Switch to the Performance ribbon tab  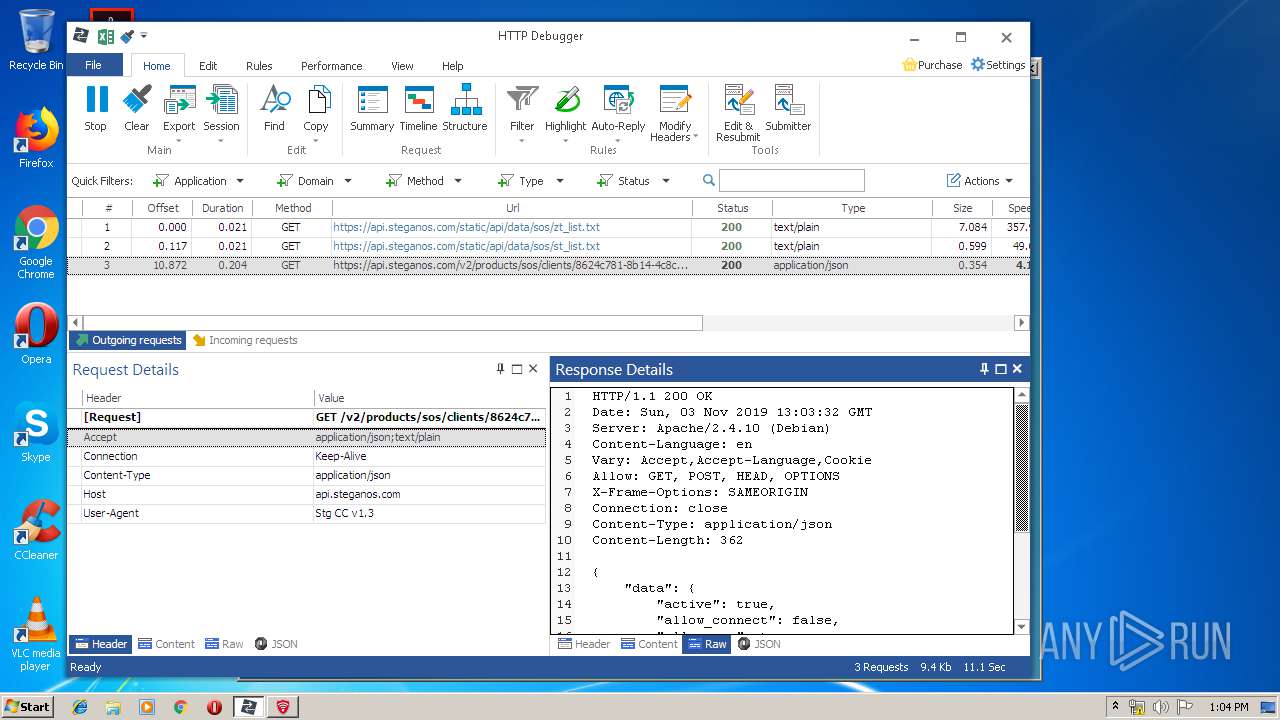[x=331, y=66]
